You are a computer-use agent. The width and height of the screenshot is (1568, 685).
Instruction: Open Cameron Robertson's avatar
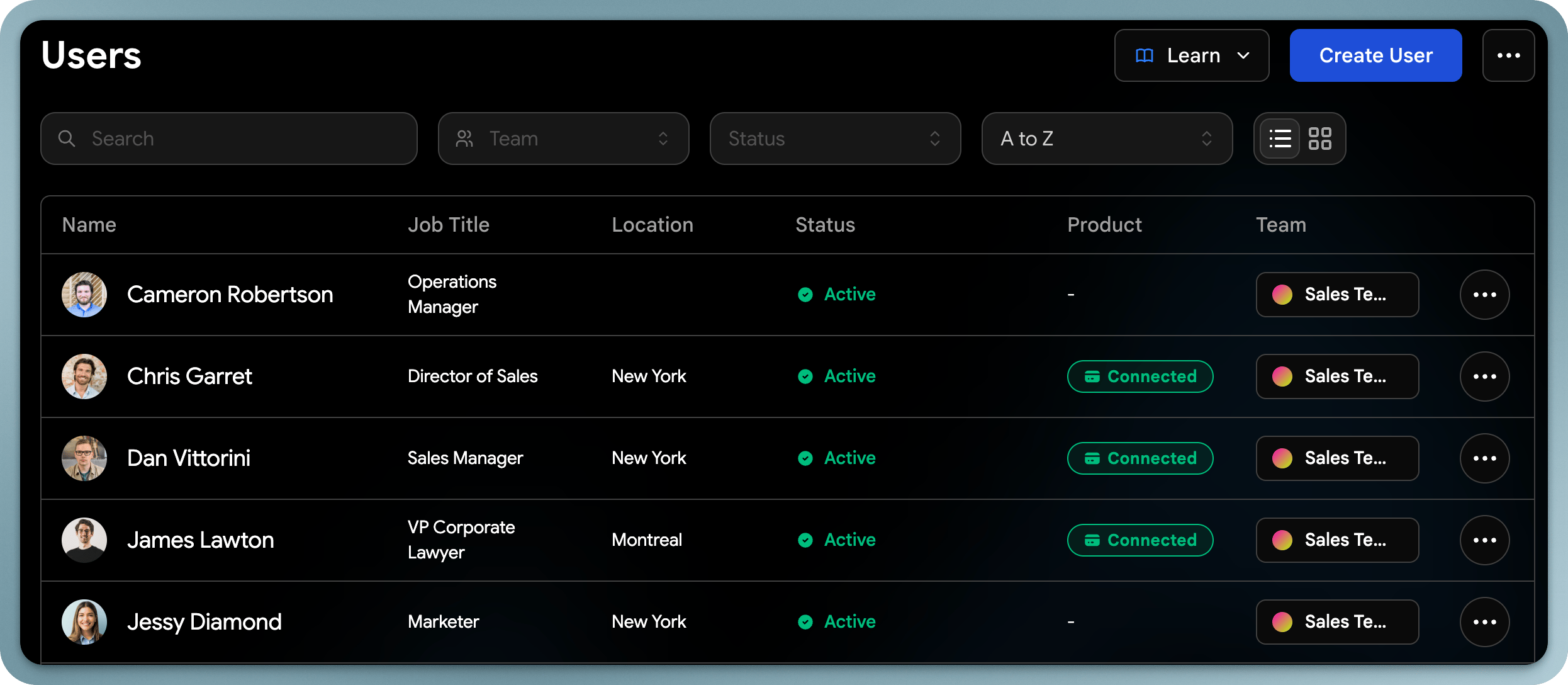coord(84,295)
